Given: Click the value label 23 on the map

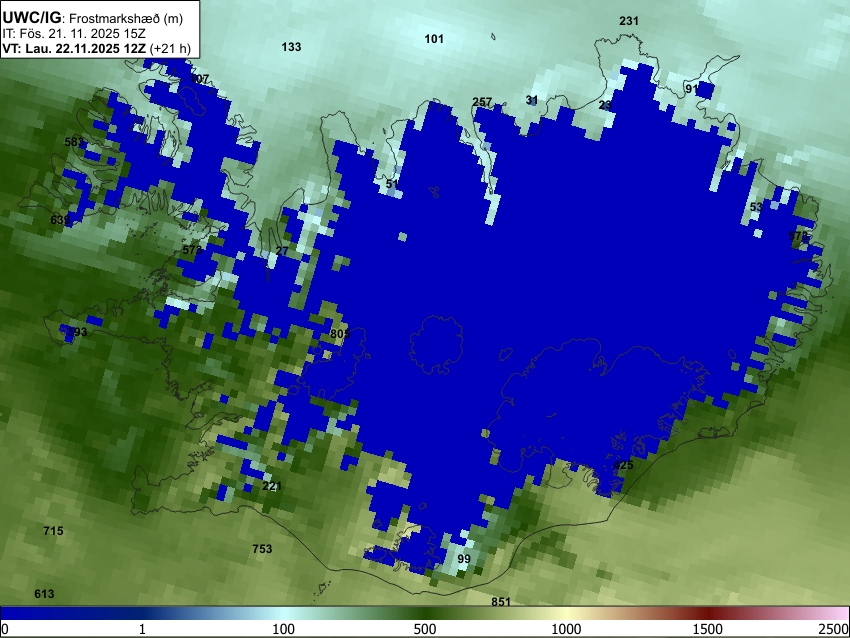Looking at the screenshot, I should tap(605, 105).
